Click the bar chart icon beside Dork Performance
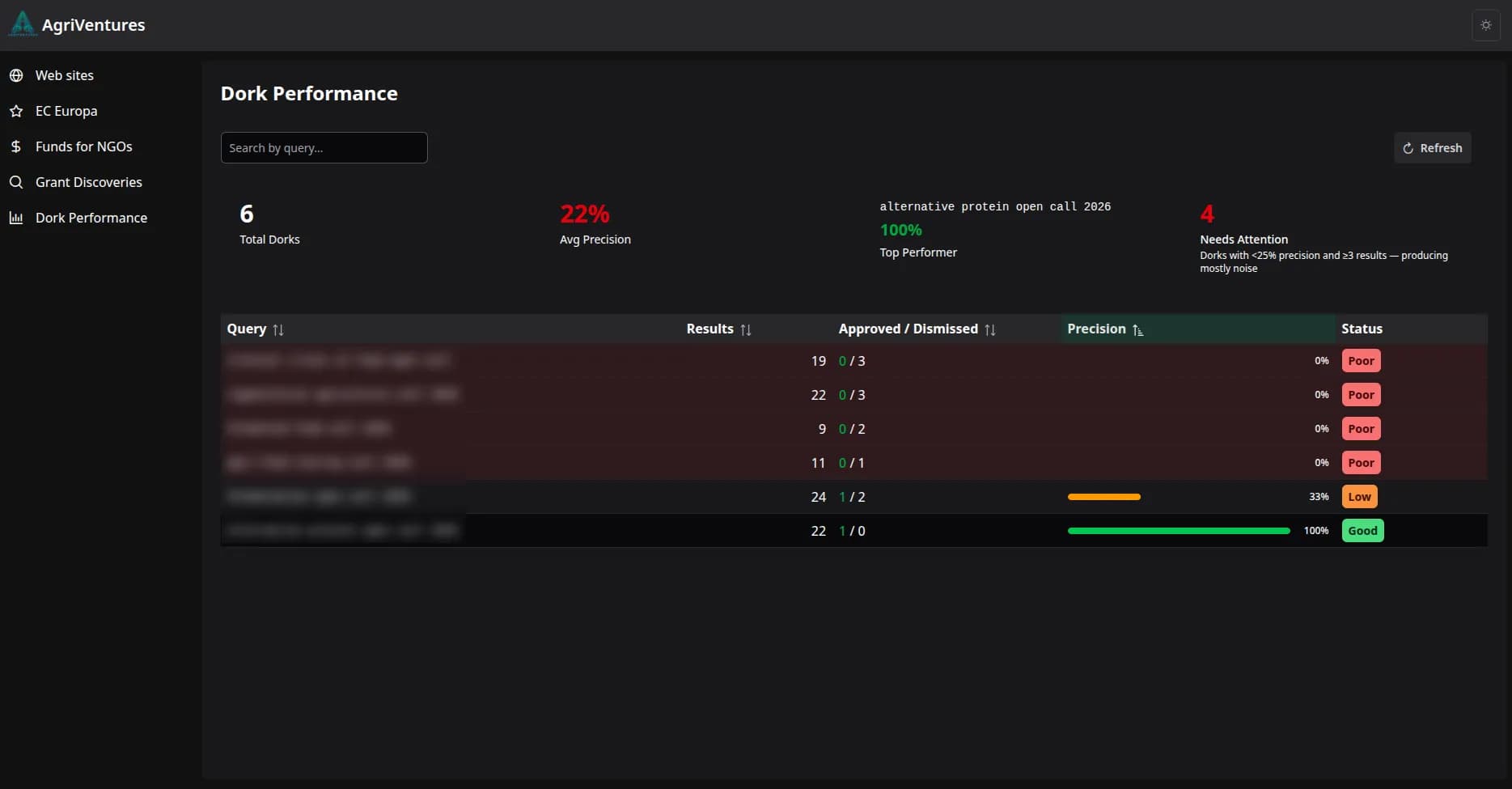 [x=16, y=218]
